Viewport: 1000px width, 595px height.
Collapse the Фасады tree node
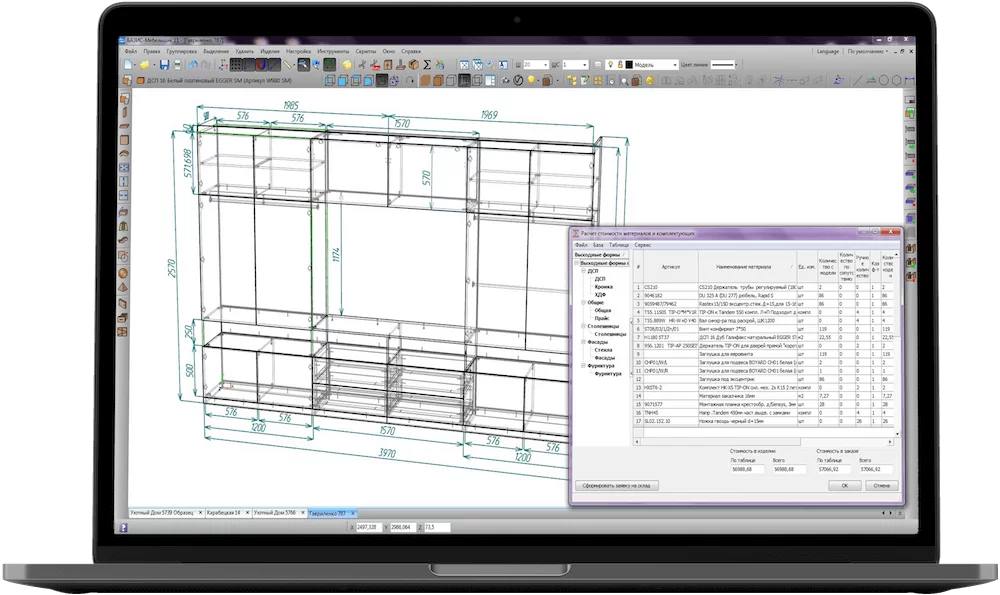point(582,342)
